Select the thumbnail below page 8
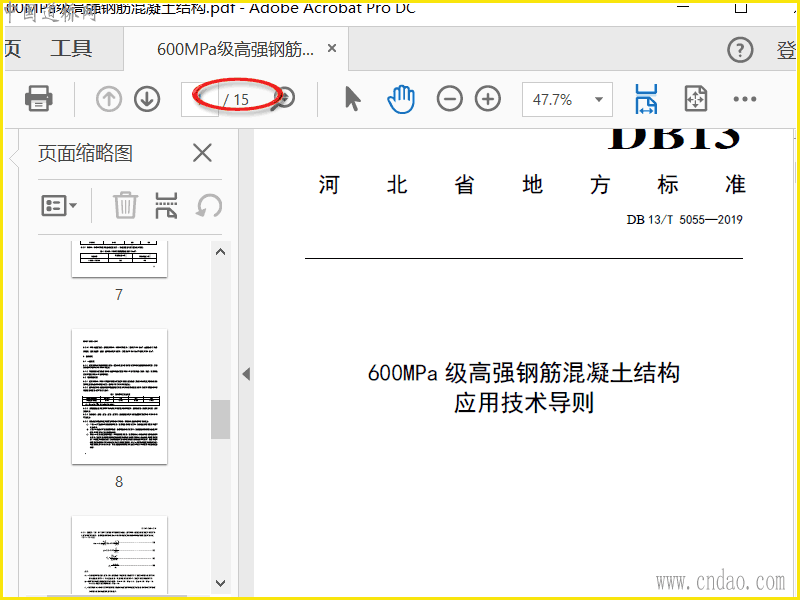The image size is (800, 600). point(119,555)
